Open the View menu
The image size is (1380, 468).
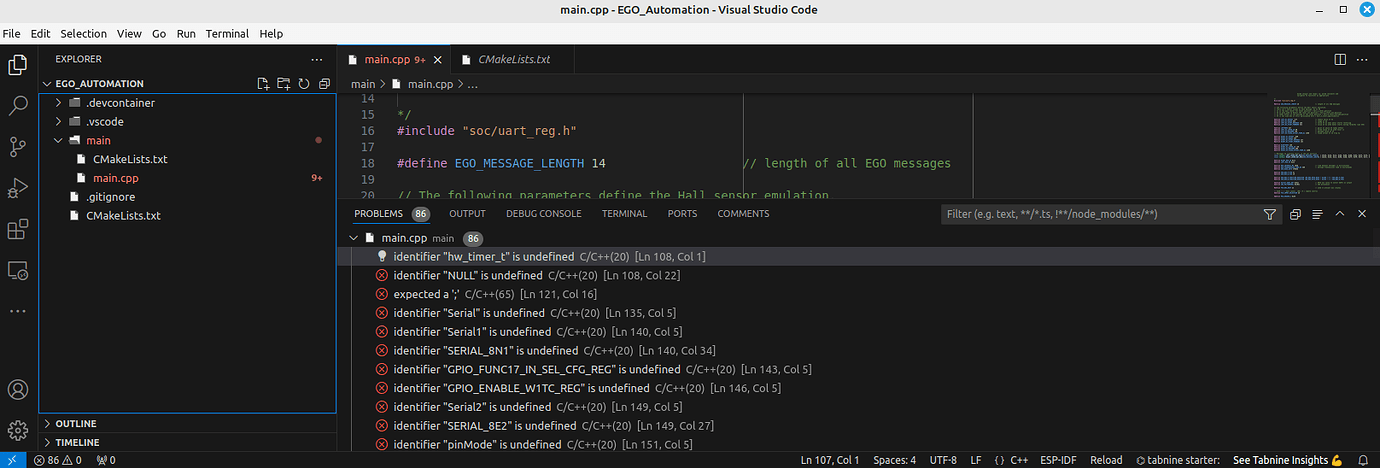[x=129, y=33]
